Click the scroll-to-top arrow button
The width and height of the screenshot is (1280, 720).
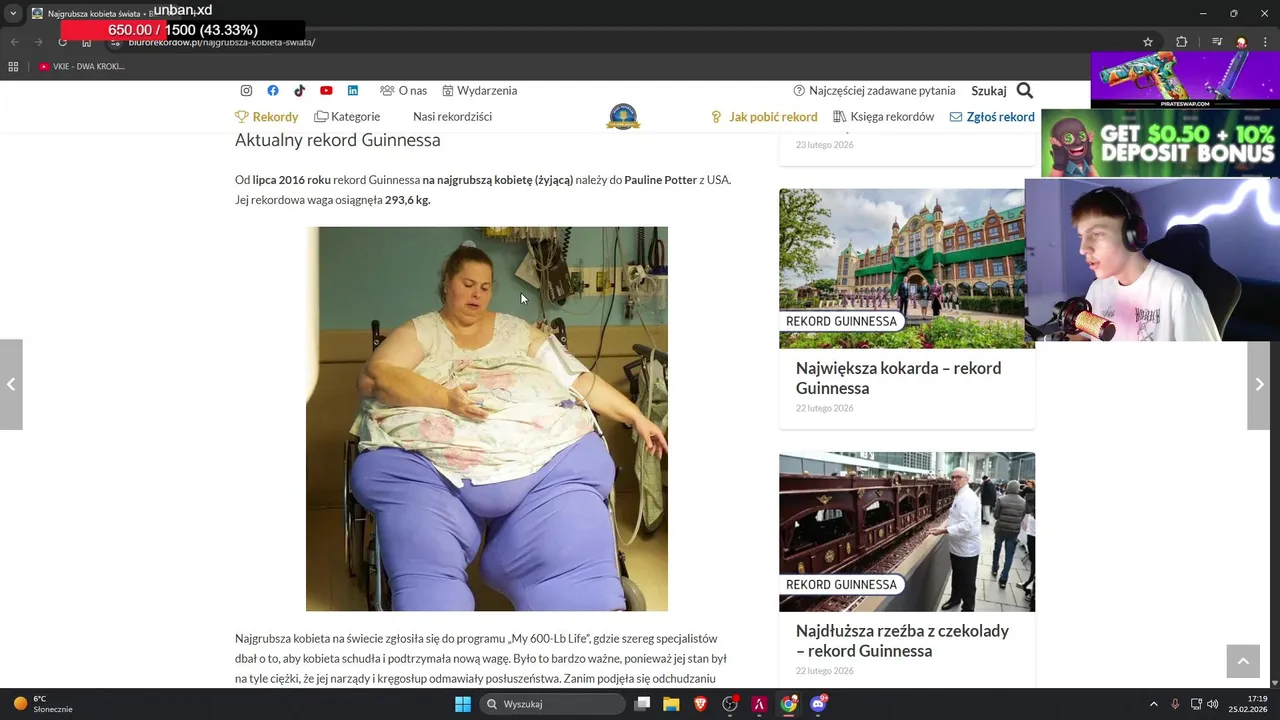[x=1243, y=661]
